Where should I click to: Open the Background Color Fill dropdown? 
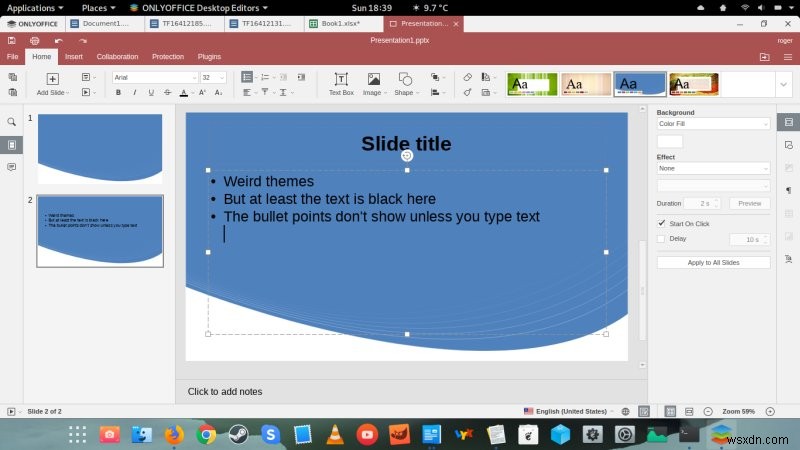point(713,123)
